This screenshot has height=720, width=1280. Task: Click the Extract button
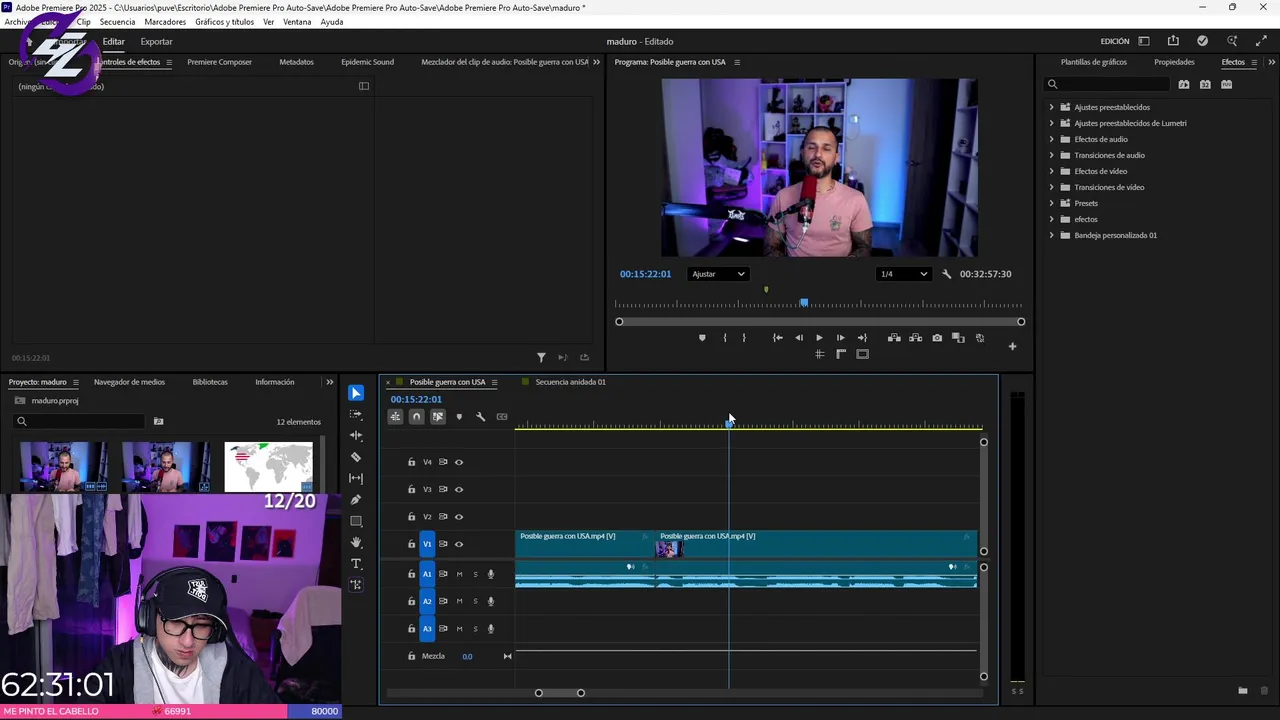(x=915, y=338)
